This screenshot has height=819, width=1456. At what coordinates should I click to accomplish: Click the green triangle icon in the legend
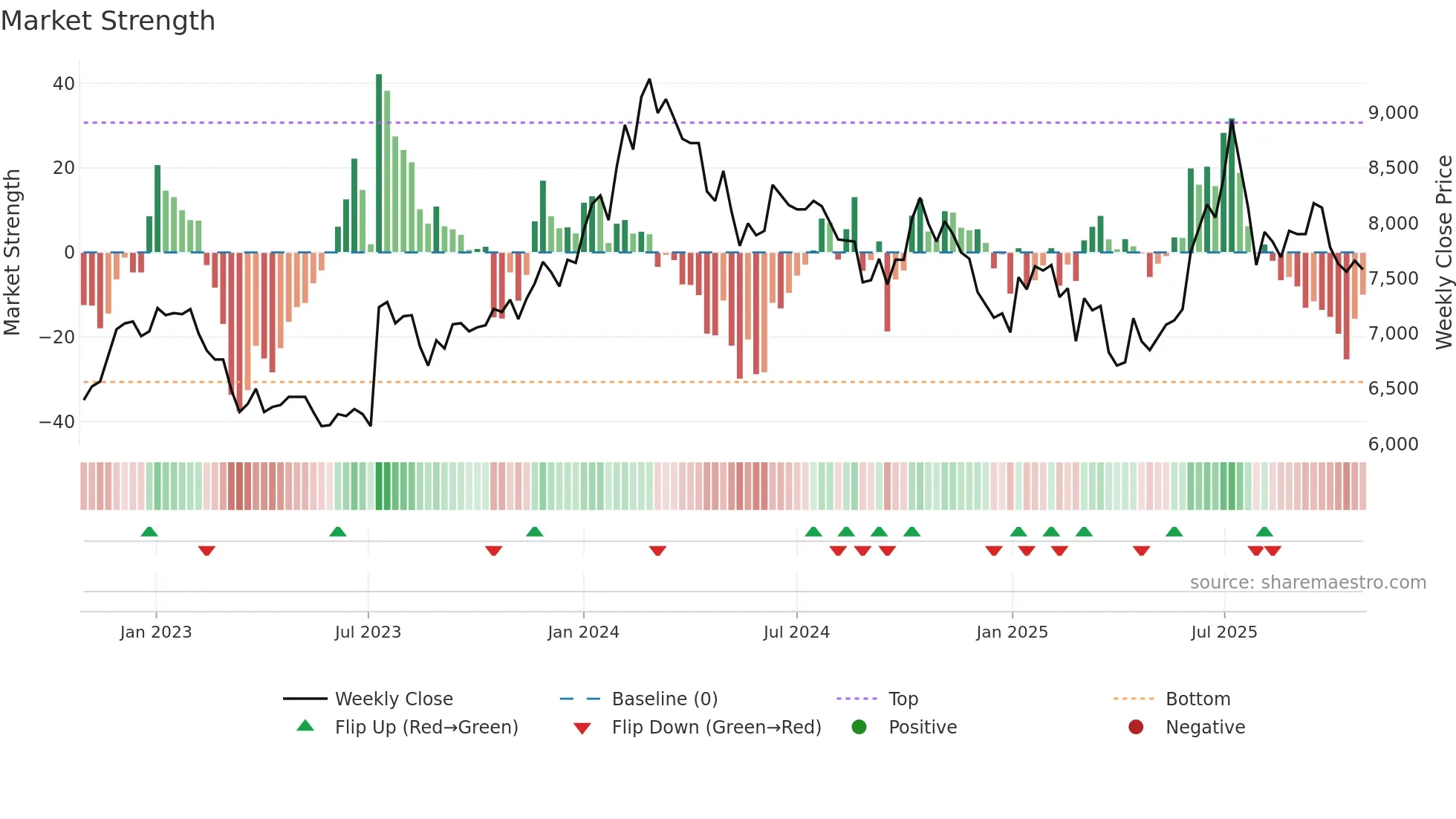coord(305,725)
